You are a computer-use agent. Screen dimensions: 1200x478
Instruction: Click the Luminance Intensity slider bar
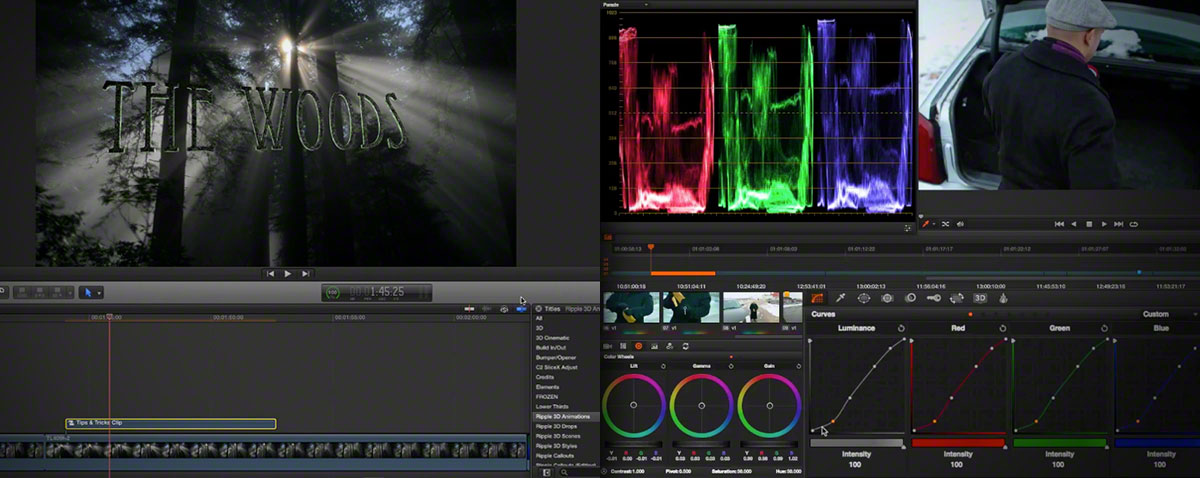coord(857,442)
